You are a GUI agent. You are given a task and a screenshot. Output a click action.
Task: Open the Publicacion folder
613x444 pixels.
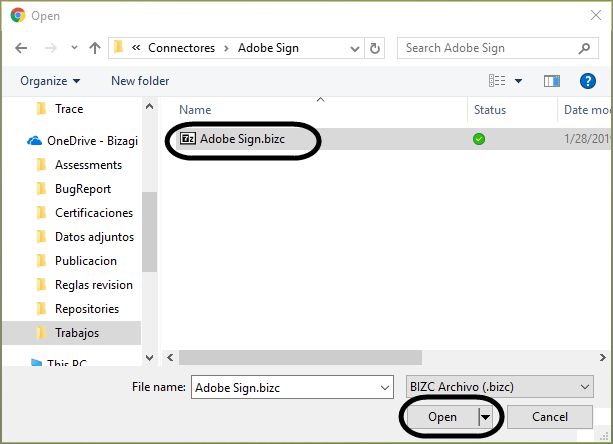(86, 261)
